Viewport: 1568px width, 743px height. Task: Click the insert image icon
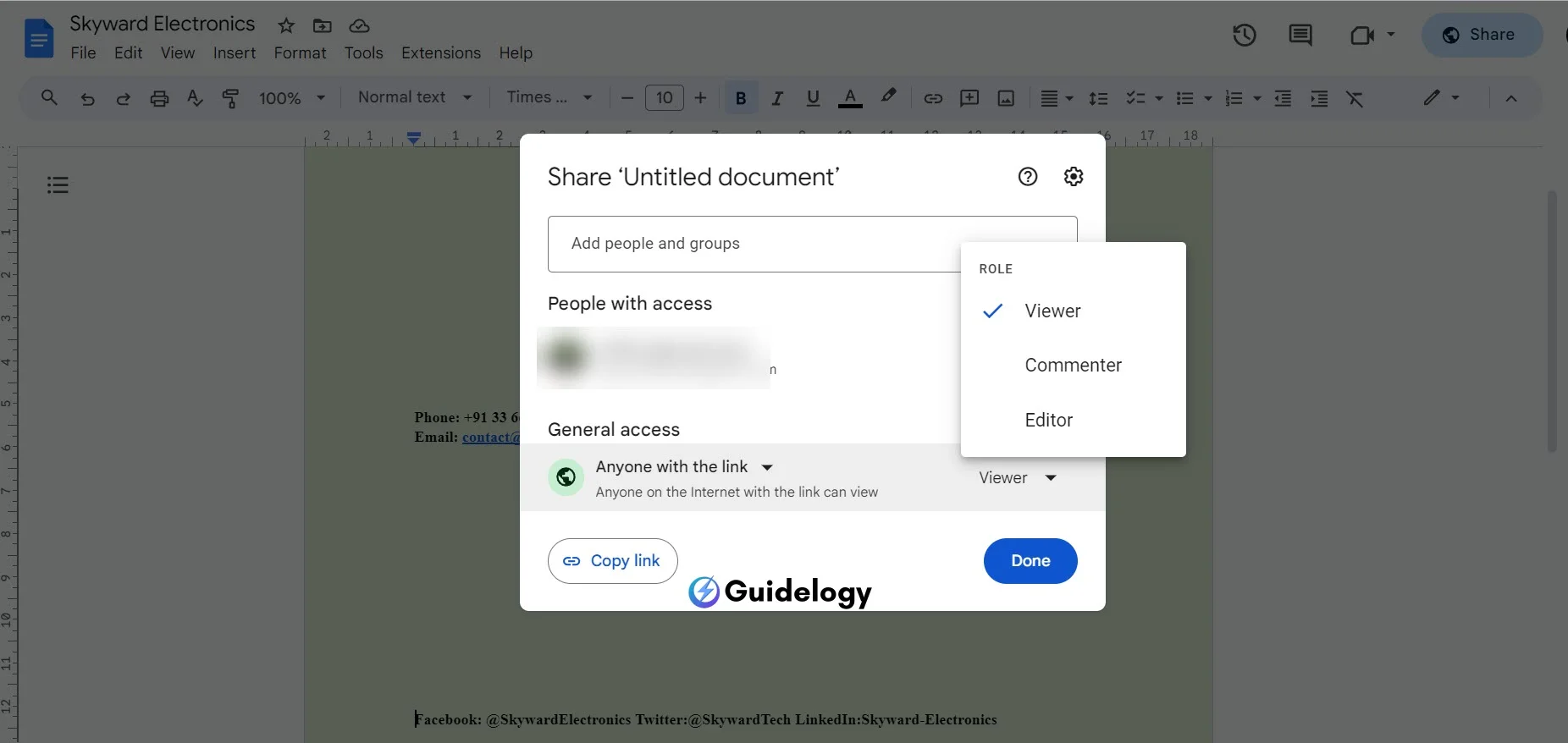(x=1006, y=99)
